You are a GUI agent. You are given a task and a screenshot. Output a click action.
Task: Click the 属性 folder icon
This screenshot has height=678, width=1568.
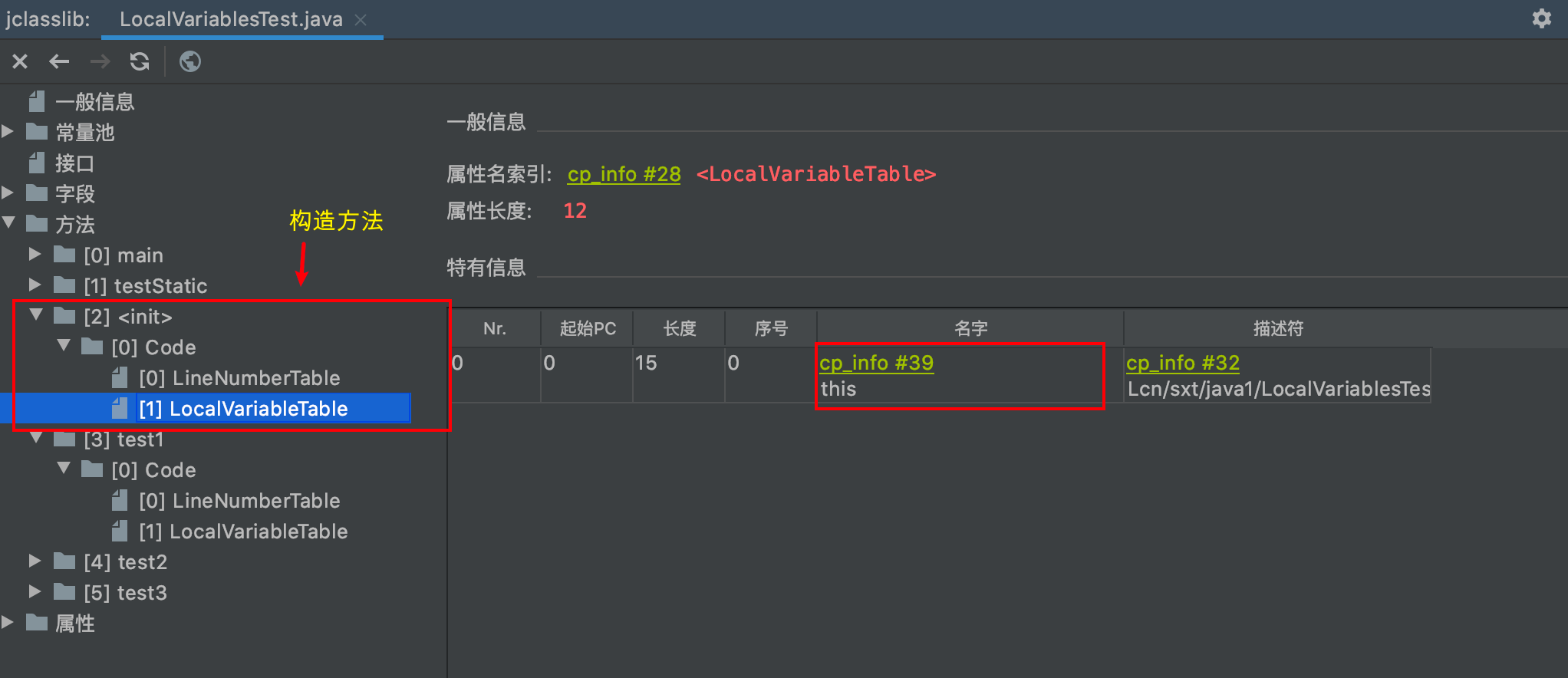click(x=37, y=622)
